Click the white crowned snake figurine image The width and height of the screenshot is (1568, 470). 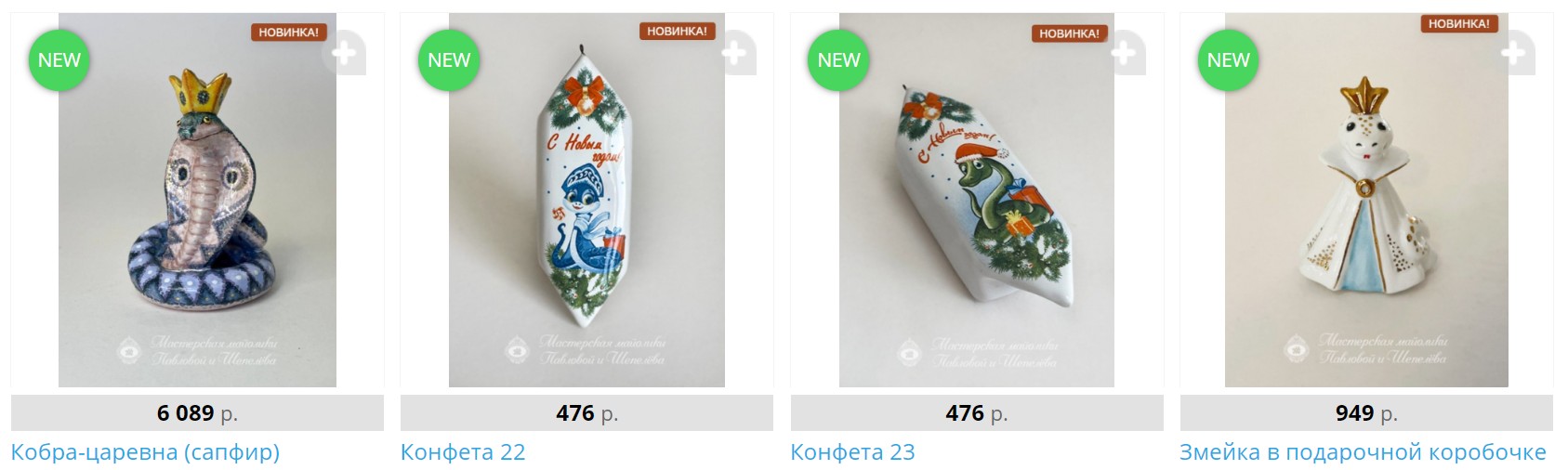pos(1366,200)
